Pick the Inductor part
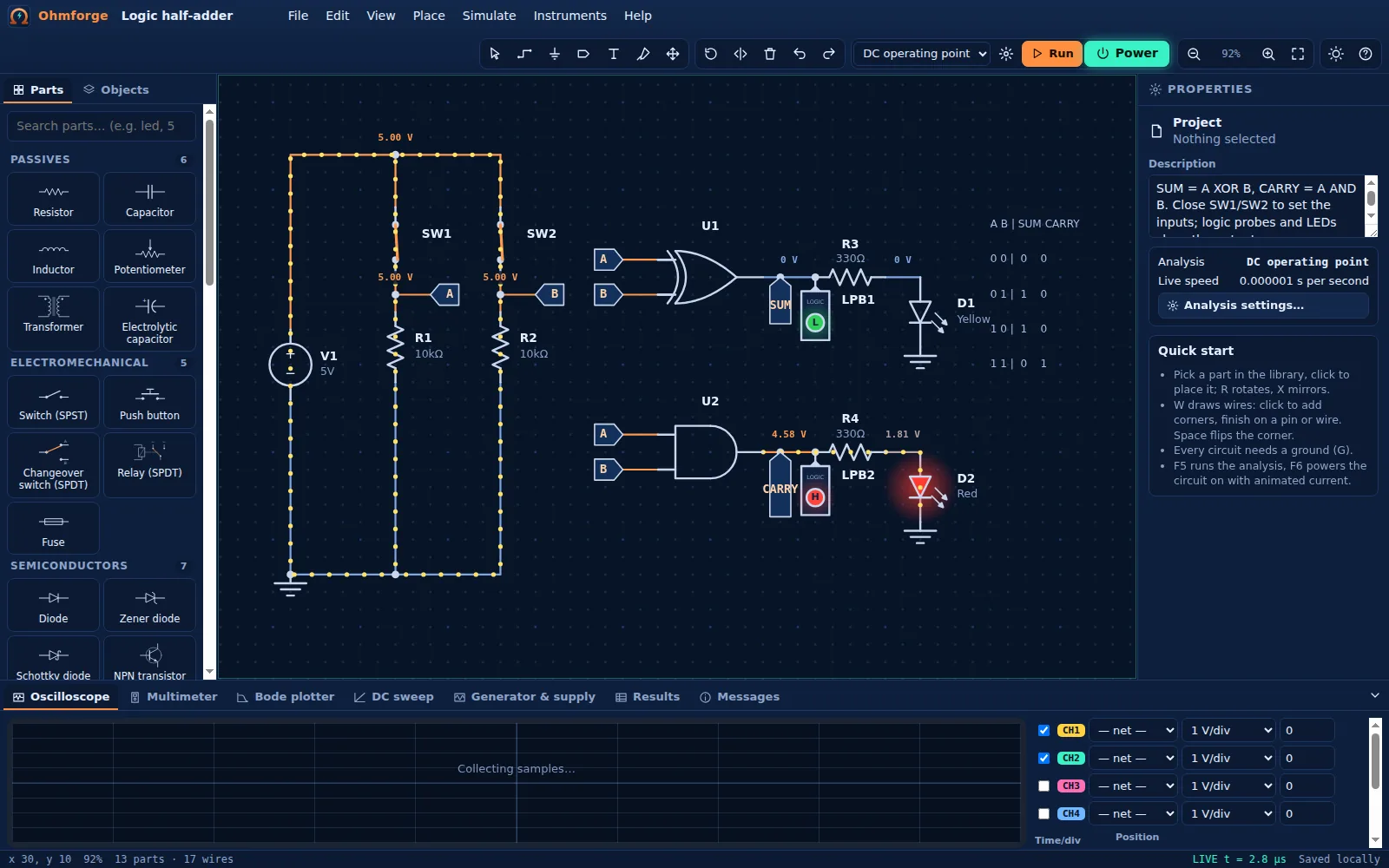The width and height of the screenshot is (1389, 868). (x=53, y=256)
